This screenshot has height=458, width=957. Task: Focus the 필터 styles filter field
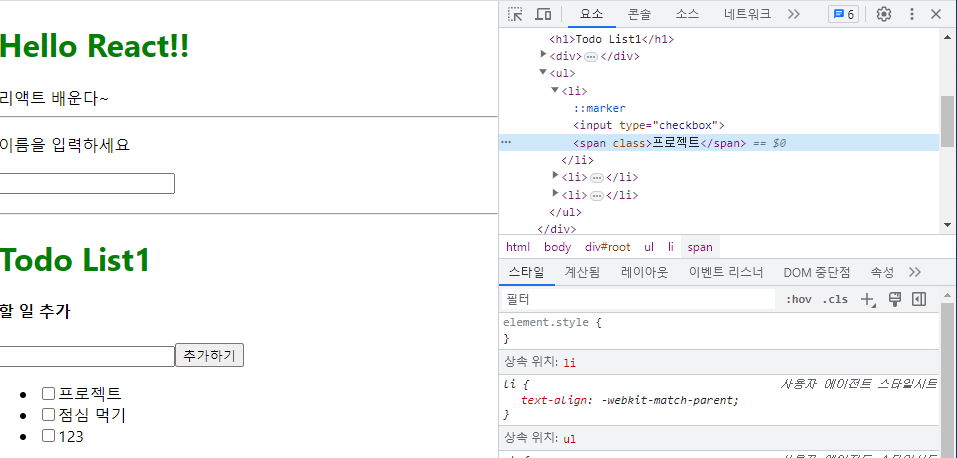(x=637, y=299)
